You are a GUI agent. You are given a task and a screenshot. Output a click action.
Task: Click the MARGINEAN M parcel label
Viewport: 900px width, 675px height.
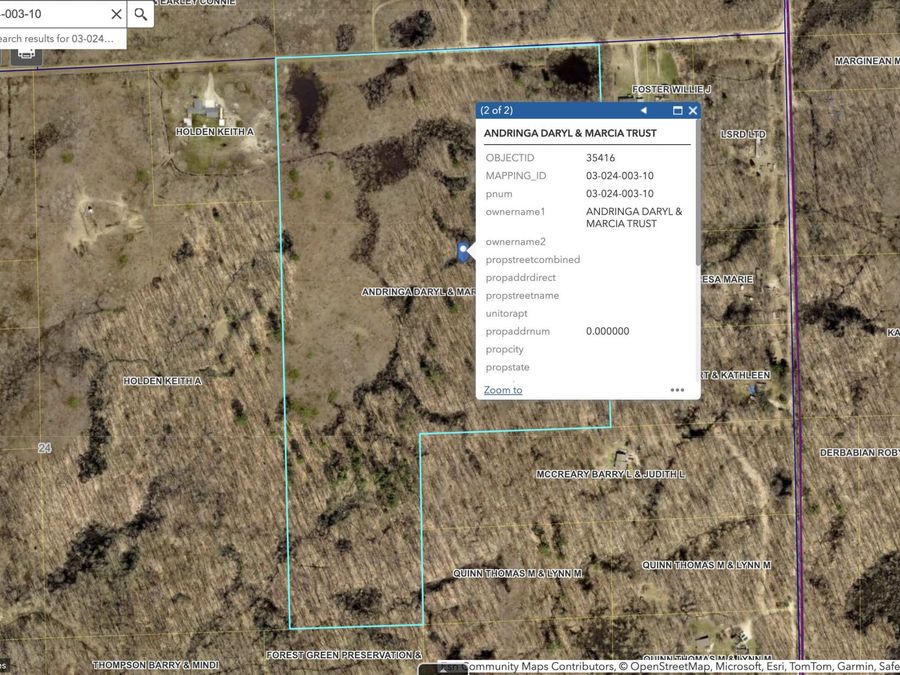tap(867, 60)
